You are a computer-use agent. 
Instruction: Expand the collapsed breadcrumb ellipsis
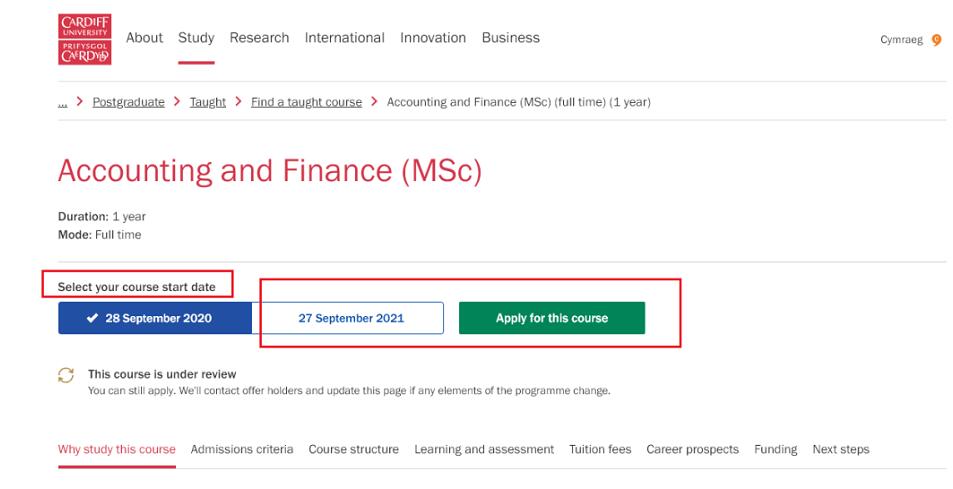pyautogui.click(x=63, y=102)
